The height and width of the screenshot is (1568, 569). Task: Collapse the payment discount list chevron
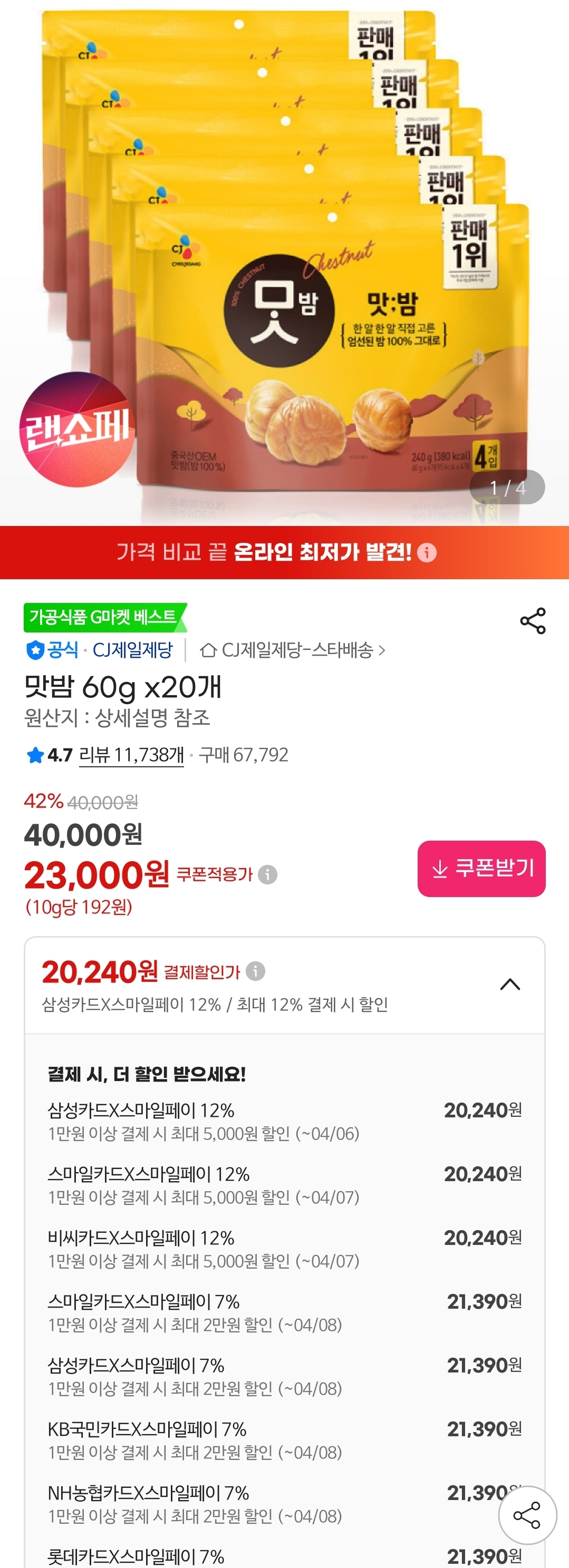510,984
